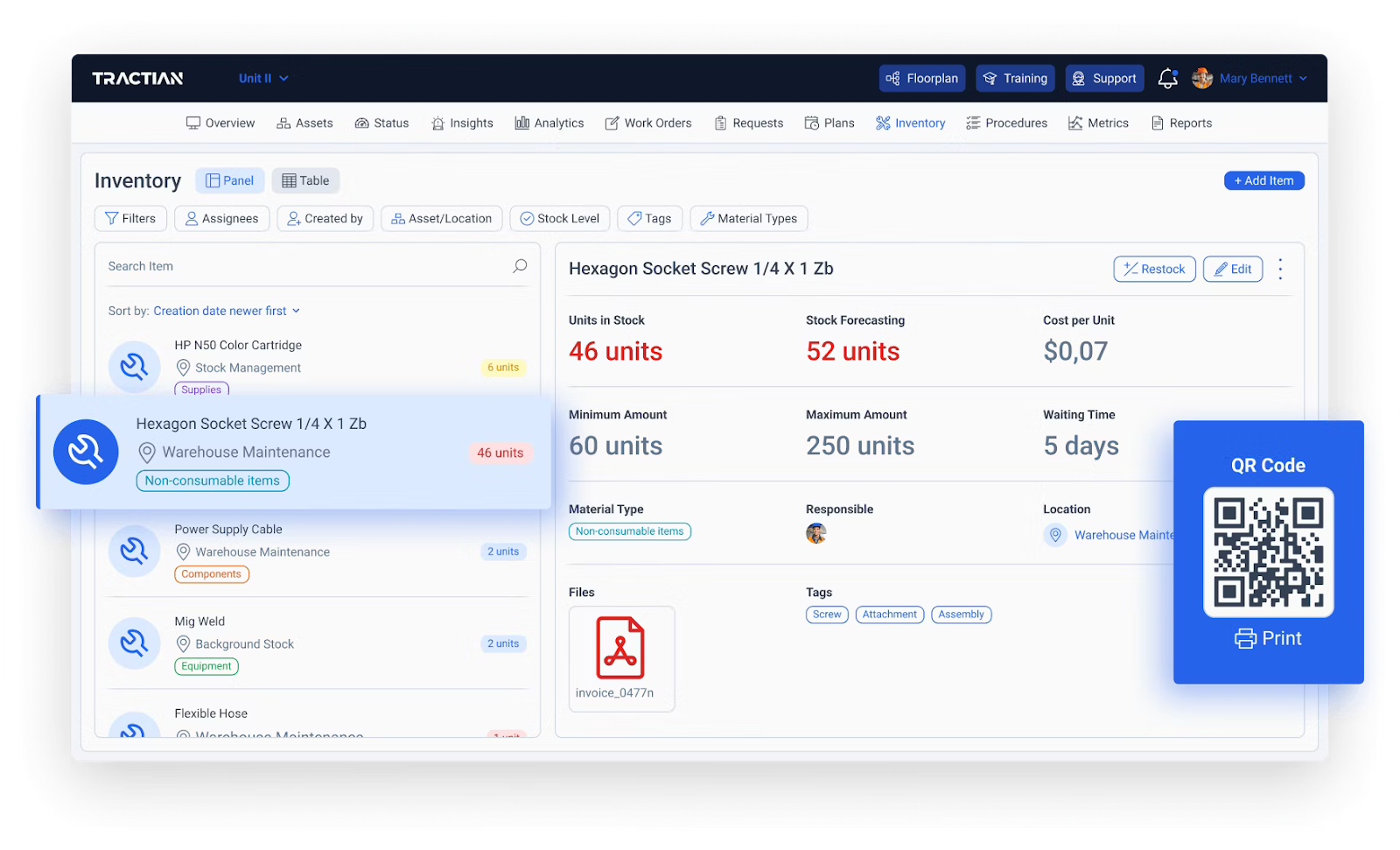
Task: Click the Non-consumable items material type tag
Action: coord(629,531)
